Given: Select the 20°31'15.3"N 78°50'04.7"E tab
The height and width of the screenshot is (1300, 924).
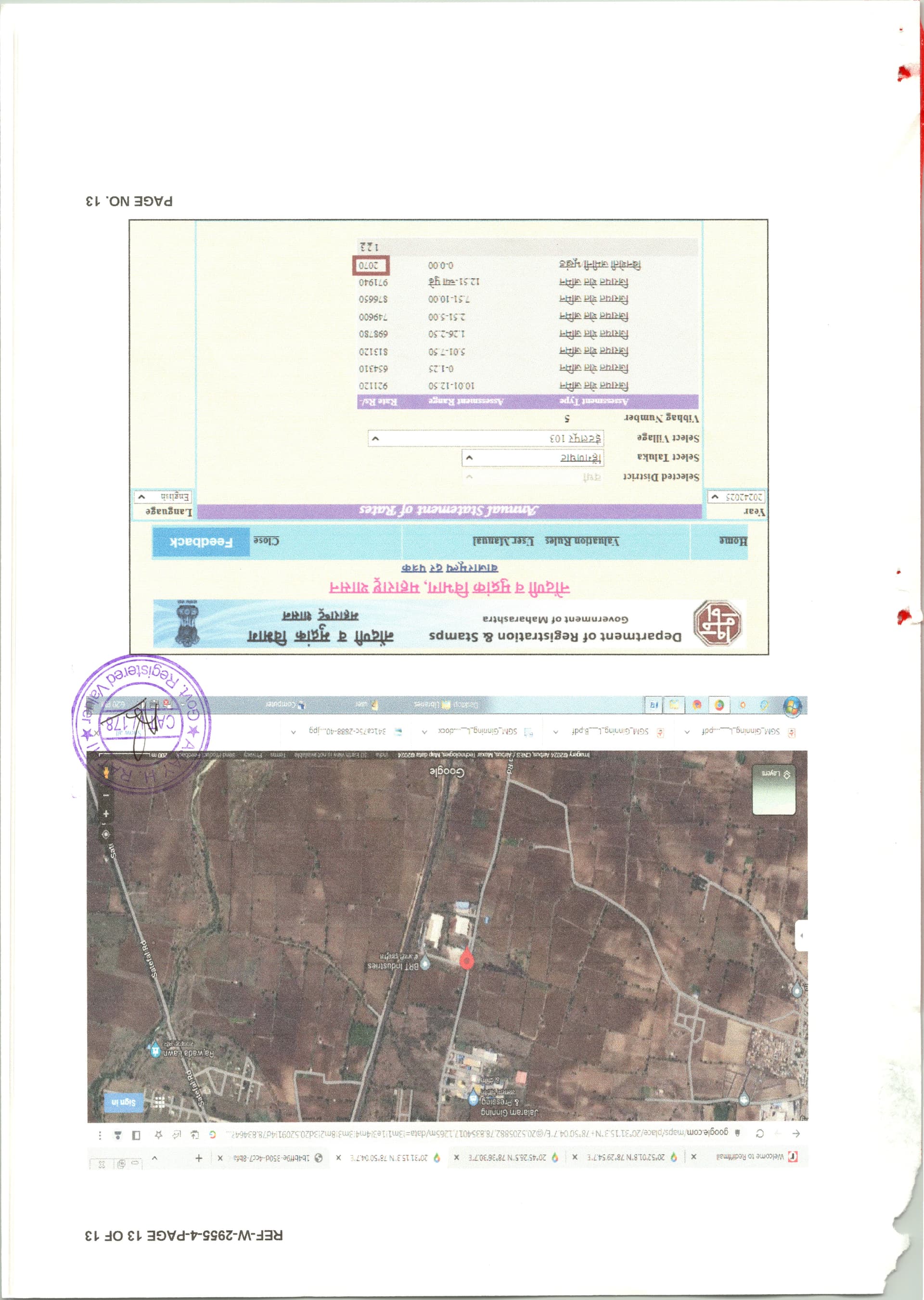Looking at the screenshot, I should click(390, 1158).
